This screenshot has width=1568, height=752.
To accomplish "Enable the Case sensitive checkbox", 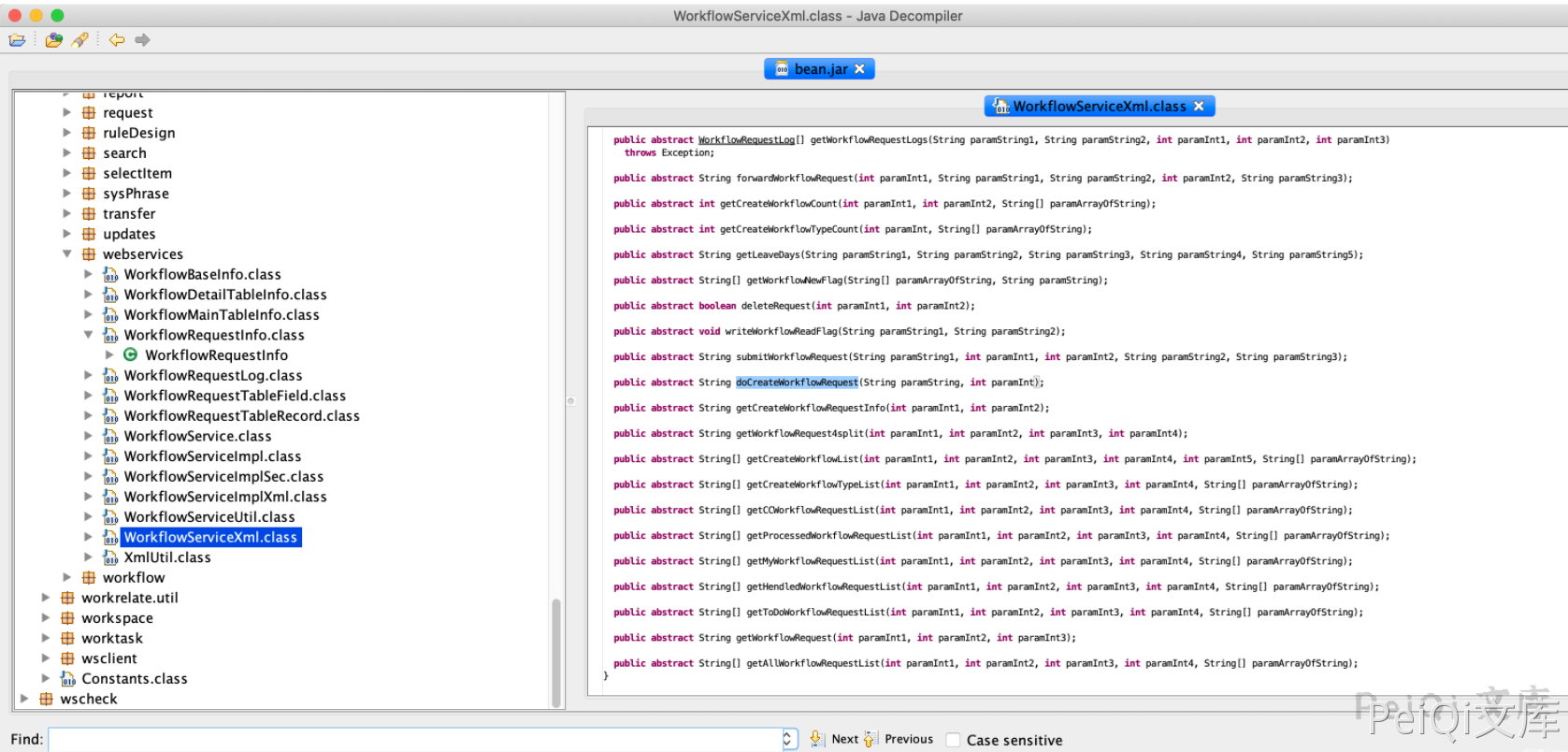I will pyautogui.click(x=954, y=740).
